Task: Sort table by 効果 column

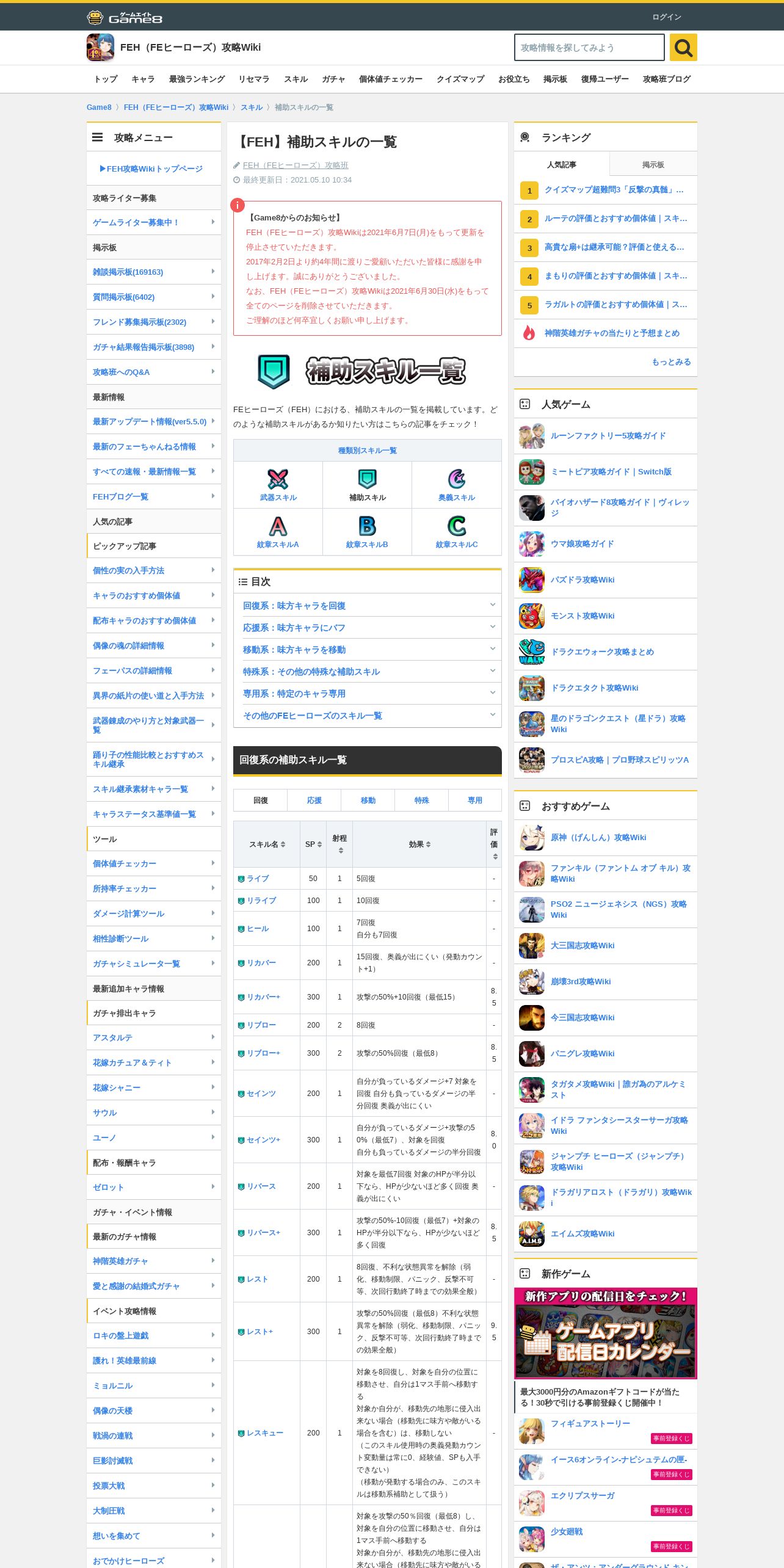Action: point(419,844)
